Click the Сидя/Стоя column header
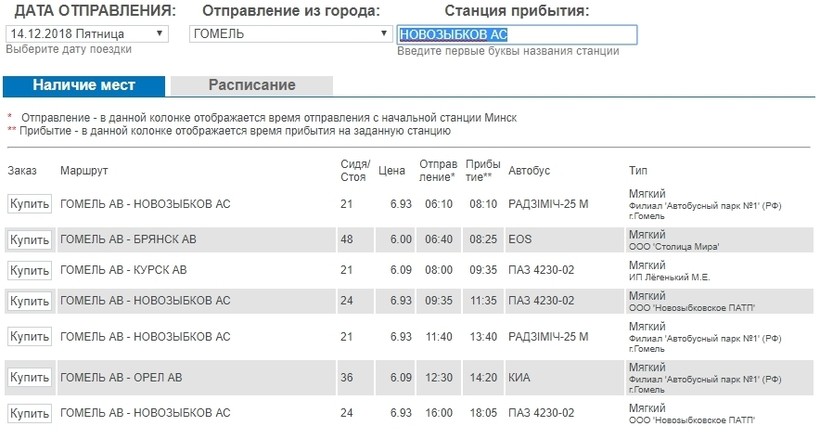This screenshot has width=820, height=439. point(355,171)
